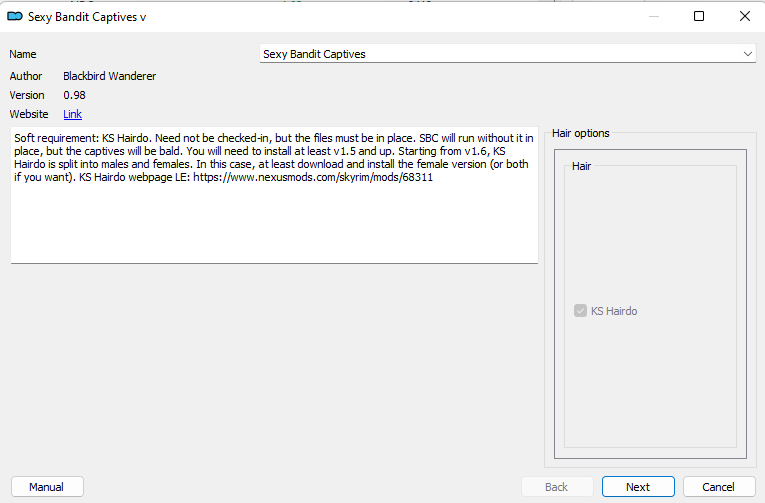This screenshot has height=503, width=765.
Task: Click the window title text in title bar
Action: [87, 17]
